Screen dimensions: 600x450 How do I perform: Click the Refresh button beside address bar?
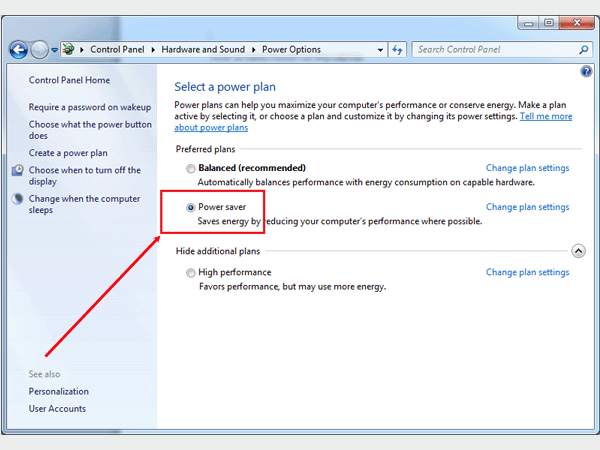click(398, 50)
